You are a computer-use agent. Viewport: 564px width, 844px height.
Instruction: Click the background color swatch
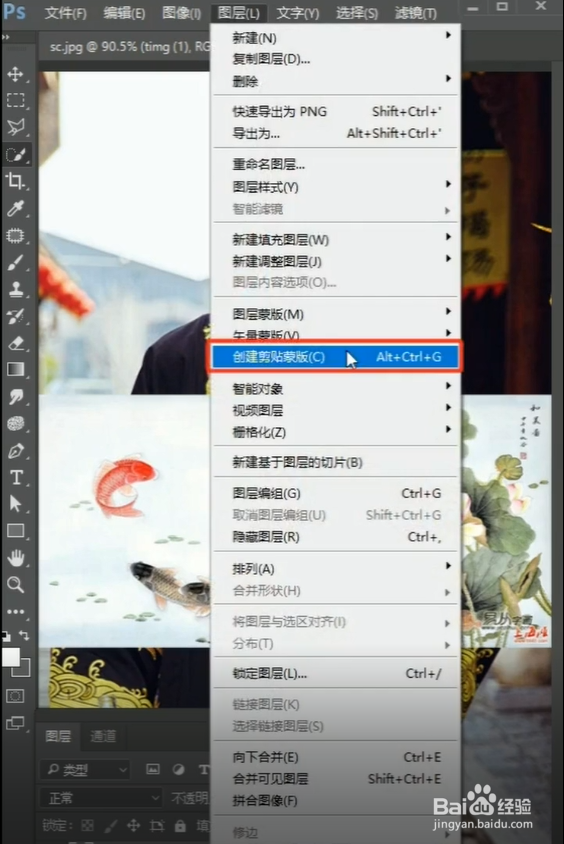point(23,670)
